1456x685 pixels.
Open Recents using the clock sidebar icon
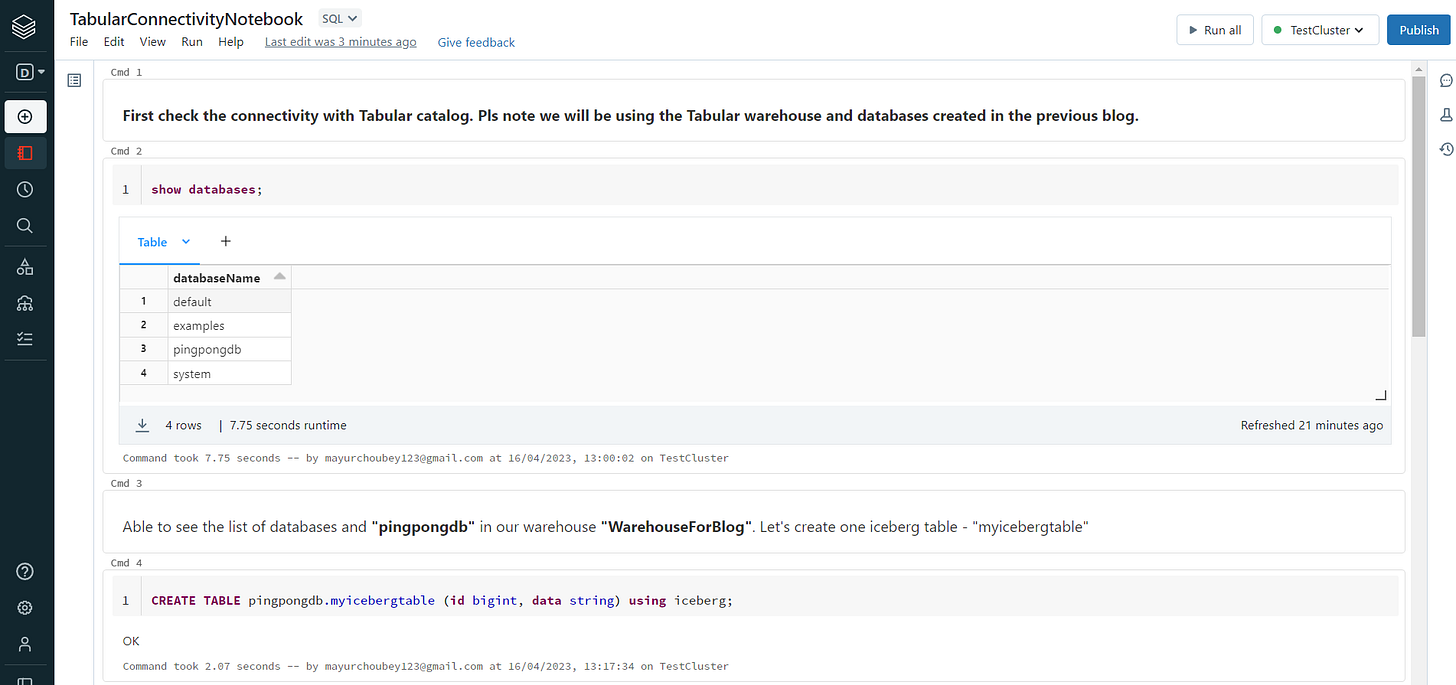(25, 188)
